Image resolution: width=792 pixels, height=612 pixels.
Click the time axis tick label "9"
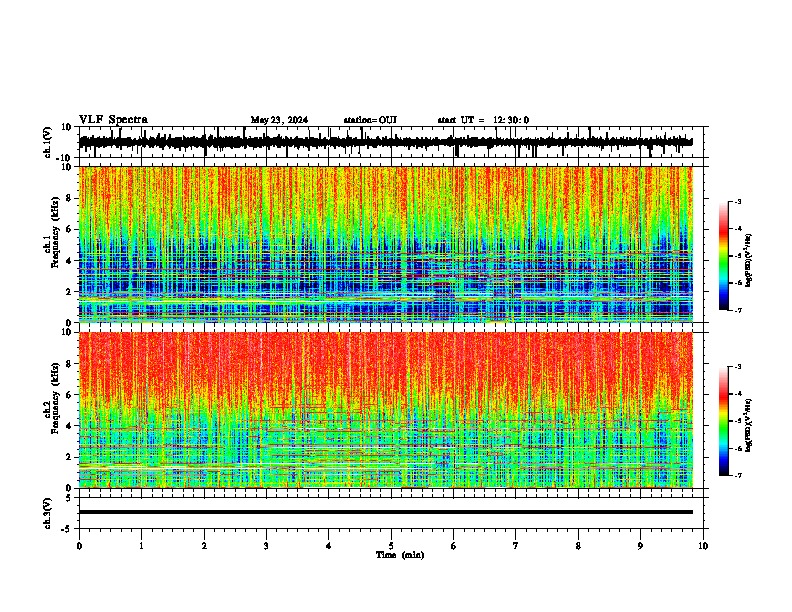[640, 546]
